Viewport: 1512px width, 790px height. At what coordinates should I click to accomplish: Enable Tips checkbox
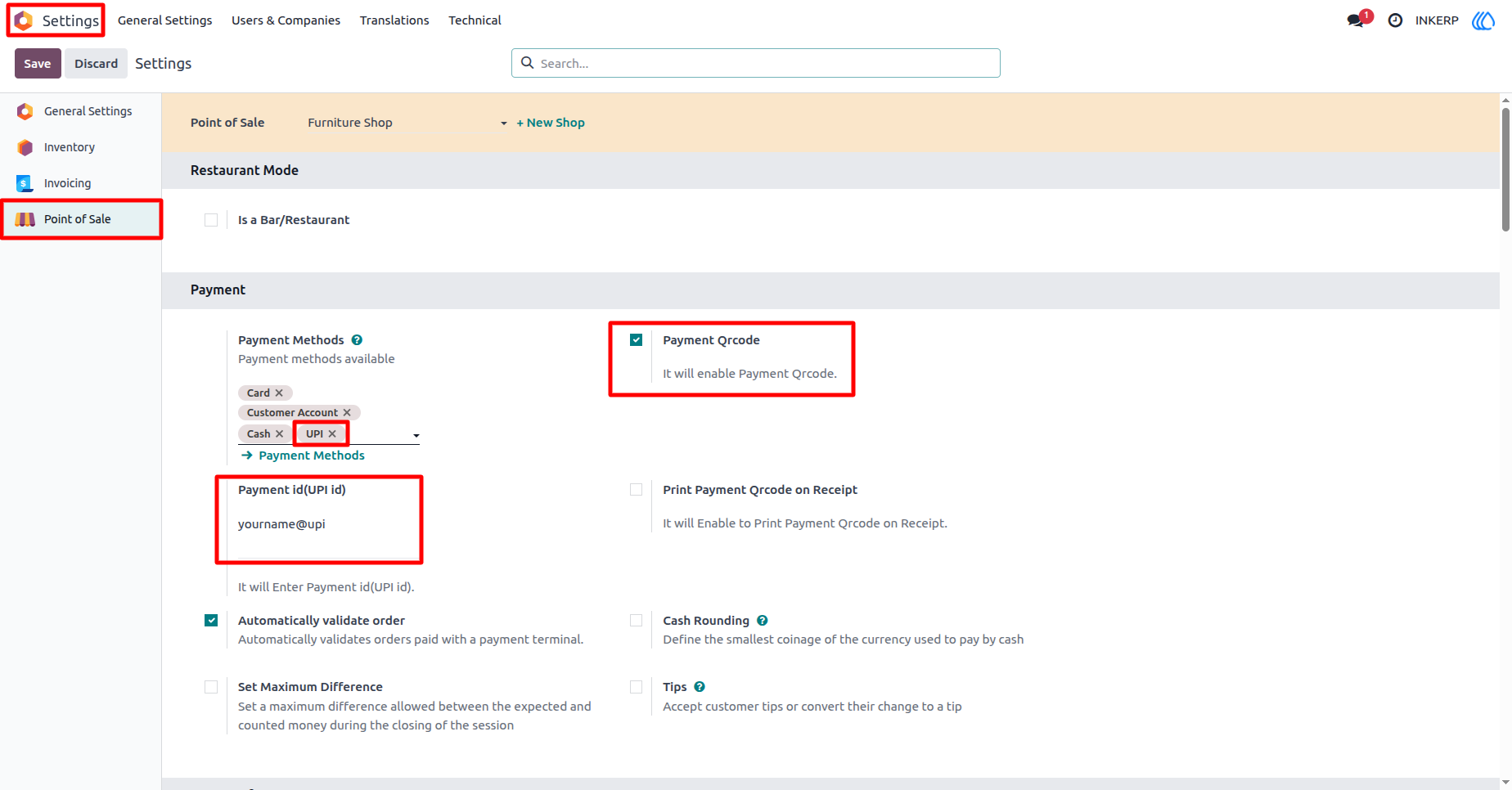[x=636, y=687]
